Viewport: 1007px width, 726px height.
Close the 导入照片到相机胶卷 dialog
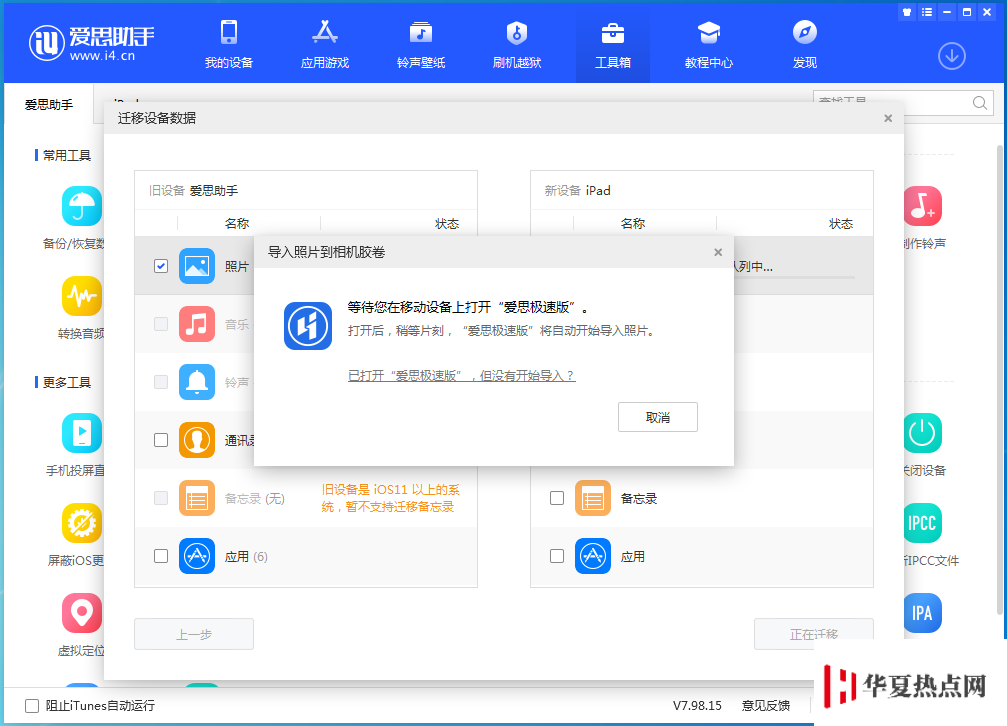tap(718, 252)
